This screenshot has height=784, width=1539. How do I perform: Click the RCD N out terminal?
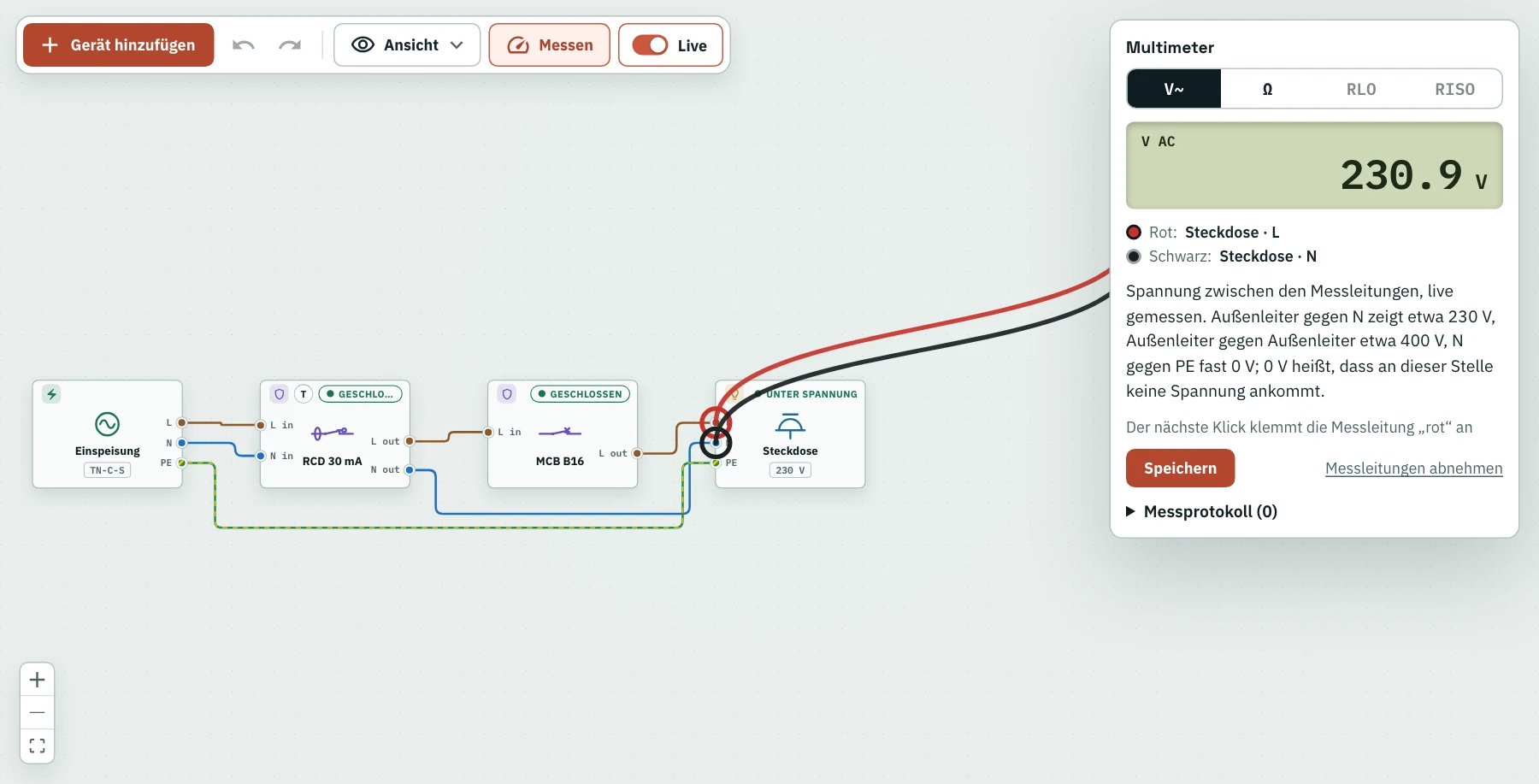coord(410,469)
